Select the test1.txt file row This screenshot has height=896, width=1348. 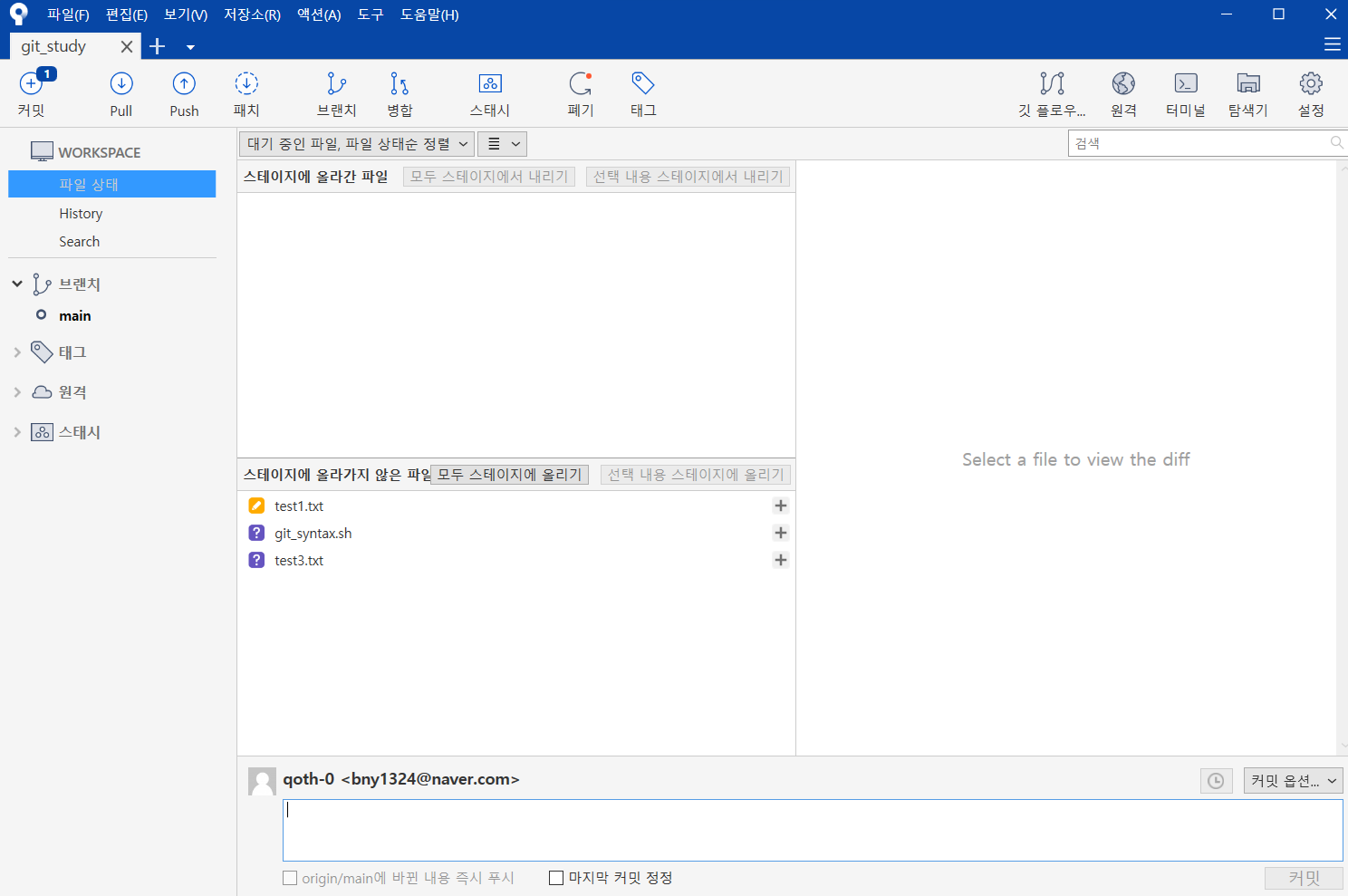click(516, 506)
